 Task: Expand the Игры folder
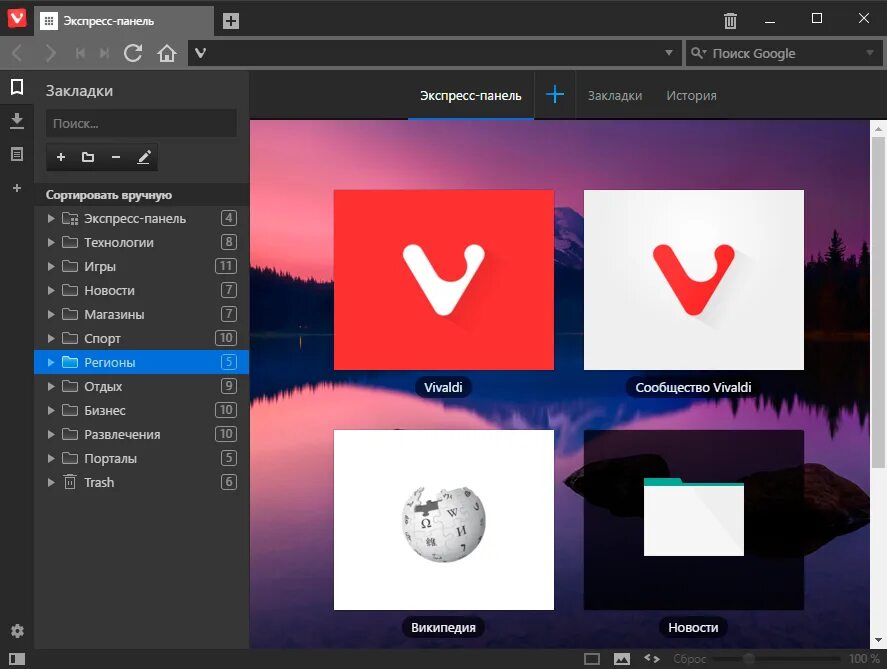click(51, 266)
